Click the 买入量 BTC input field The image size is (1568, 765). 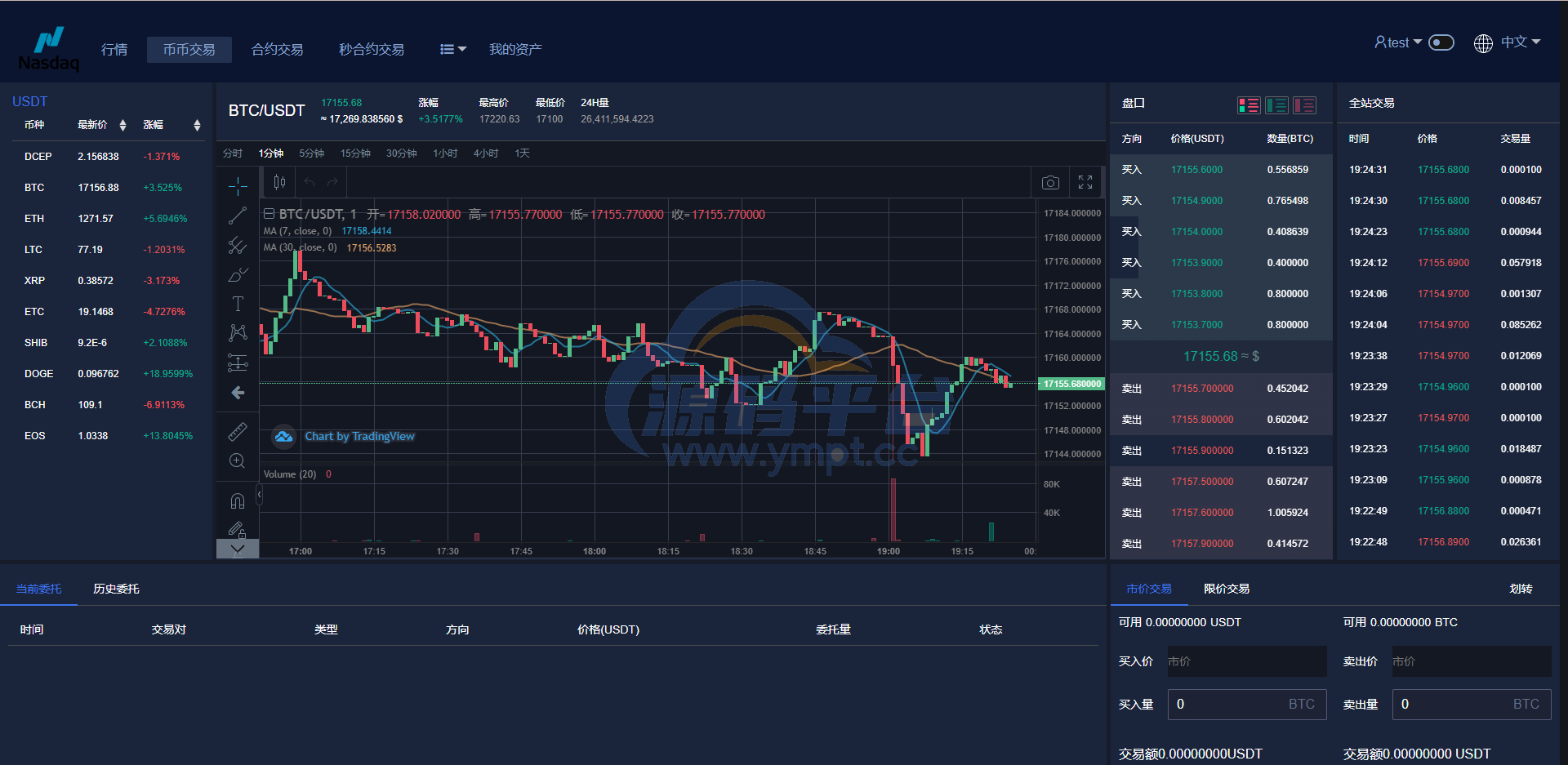tap(1247, 705)
